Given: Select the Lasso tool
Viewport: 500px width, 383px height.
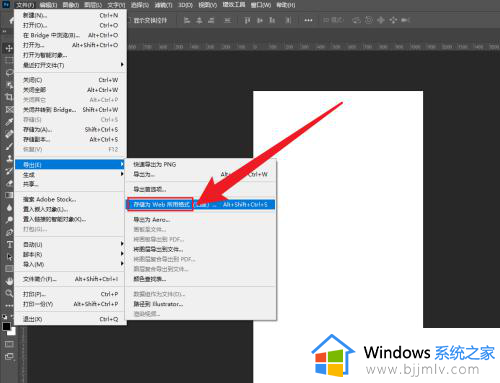Looking at the screenshot, I should pos(9,72).
